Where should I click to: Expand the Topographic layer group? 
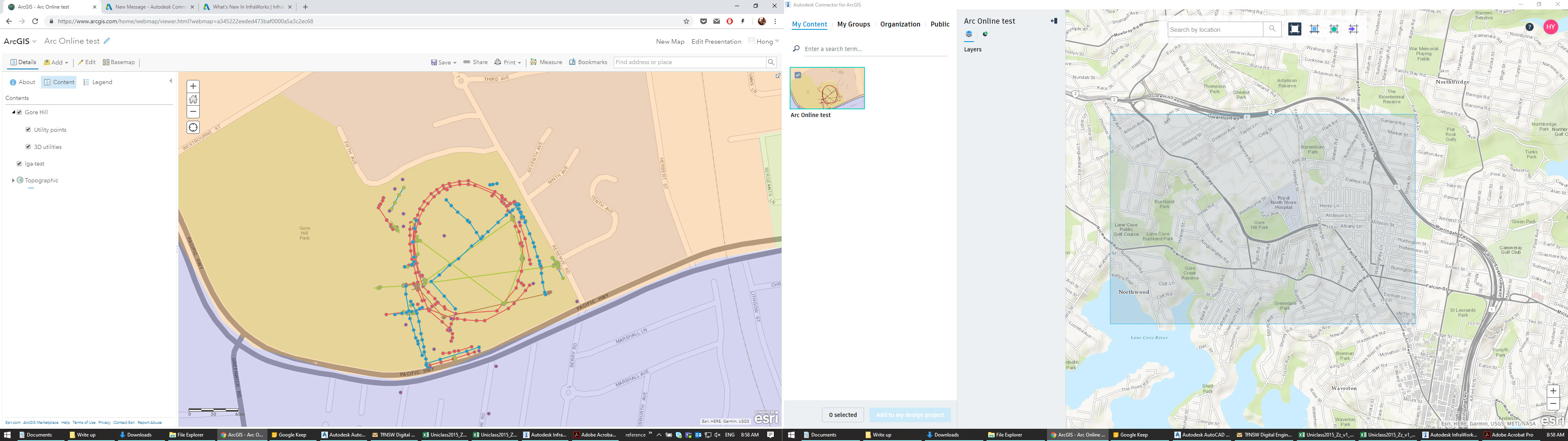13,180
